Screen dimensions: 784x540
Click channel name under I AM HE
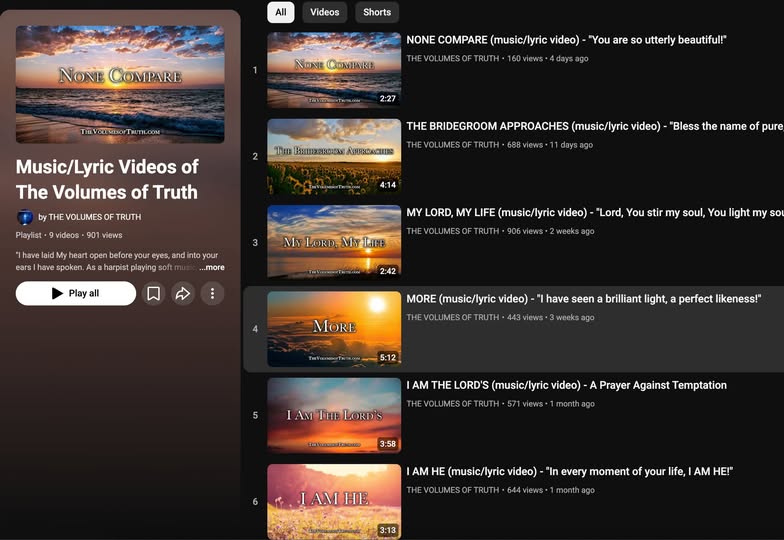[x=452, y=490]
